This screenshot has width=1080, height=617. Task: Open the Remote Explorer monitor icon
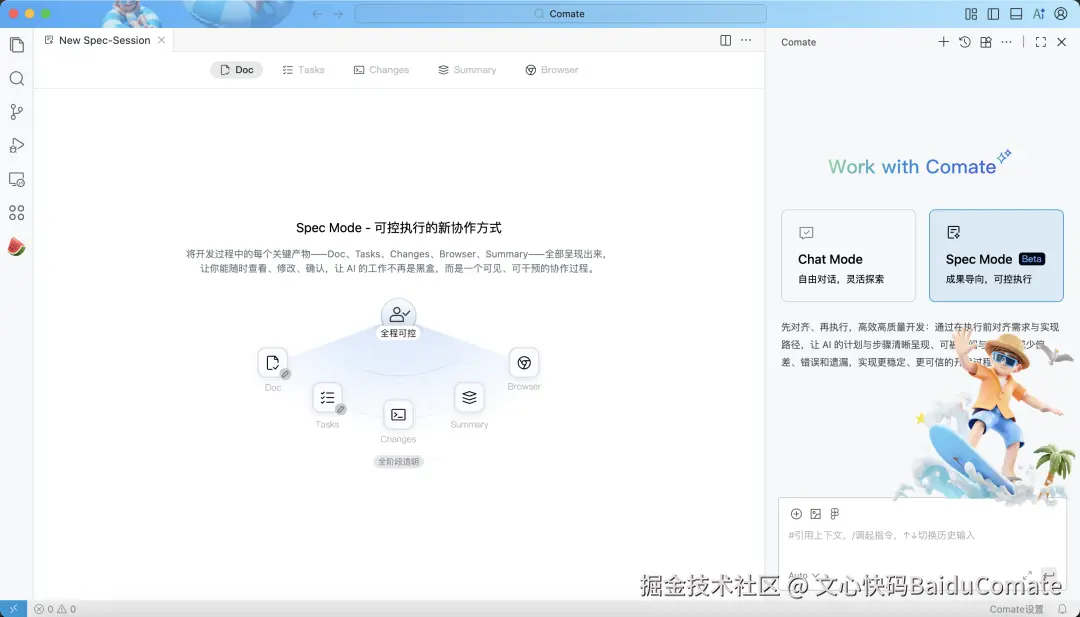click(17, 179)
